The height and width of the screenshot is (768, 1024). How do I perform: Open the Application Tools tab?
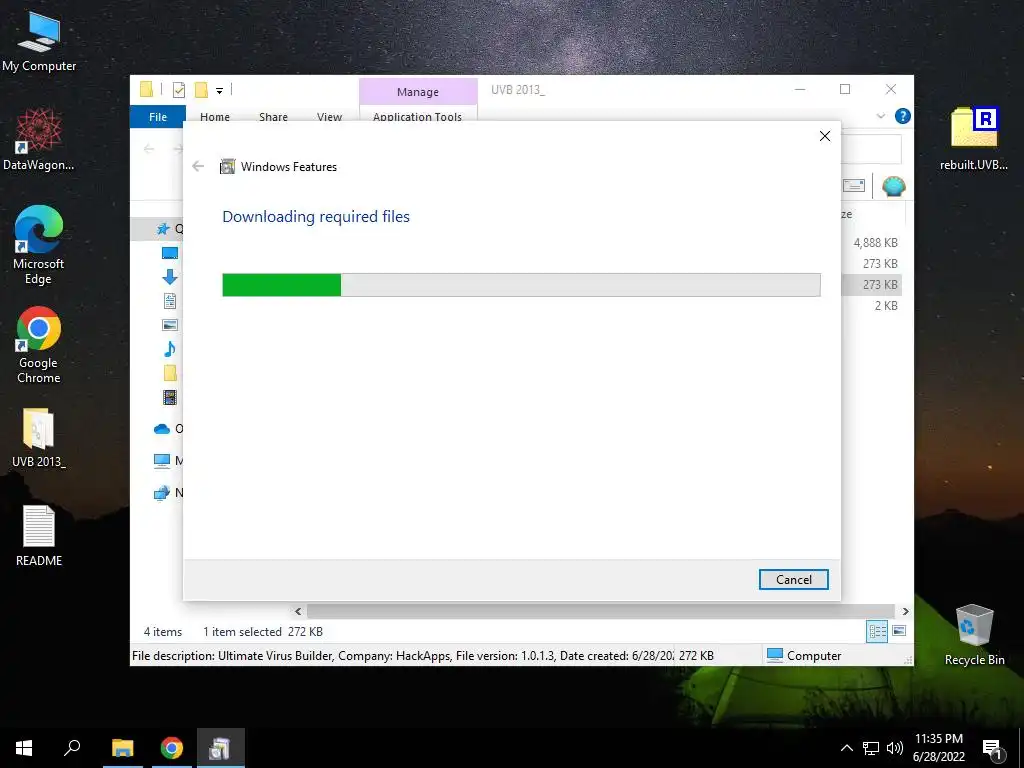tap(417, 117)
